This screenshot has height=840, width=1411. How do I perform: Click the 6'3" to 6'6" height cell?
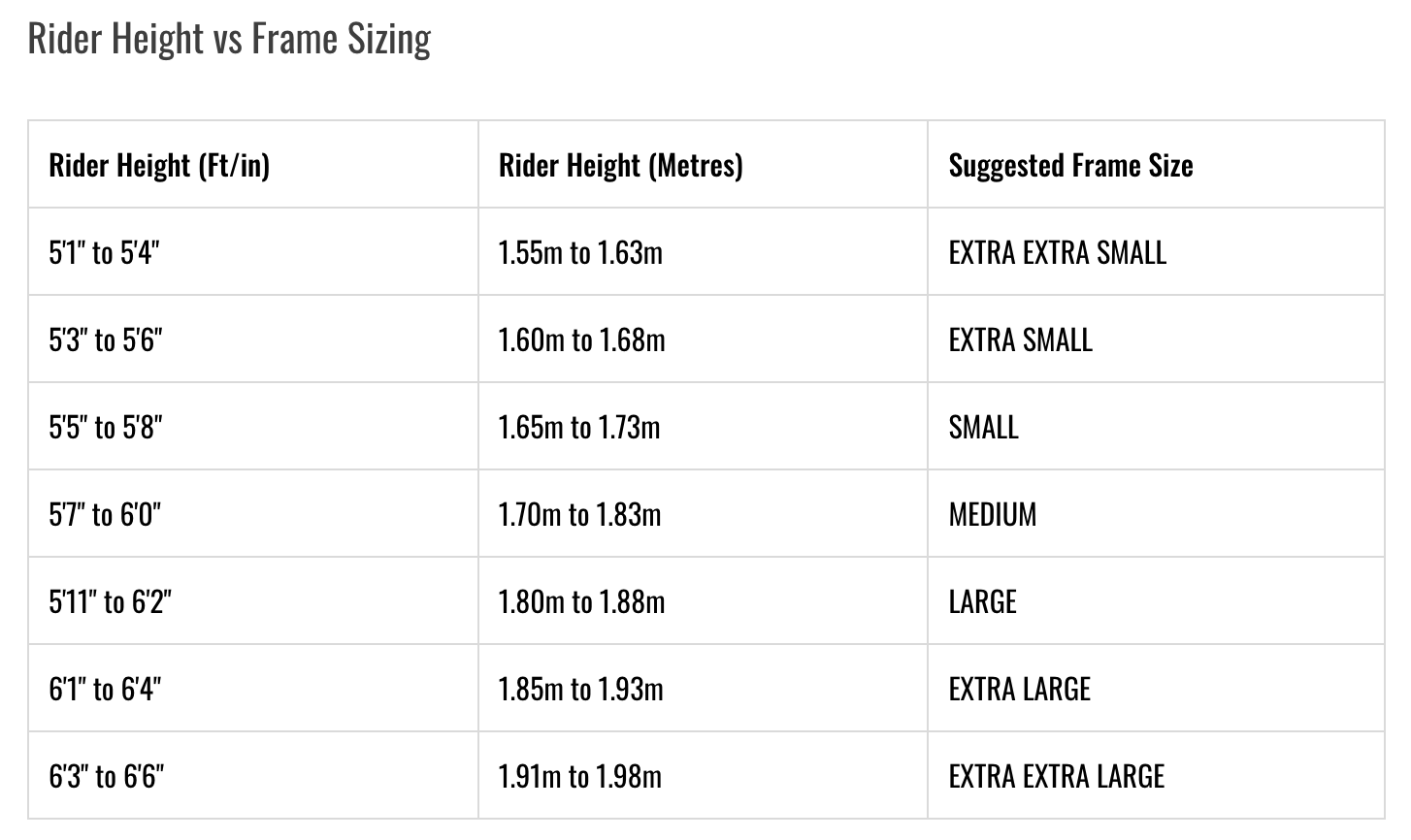coord(106,776)
